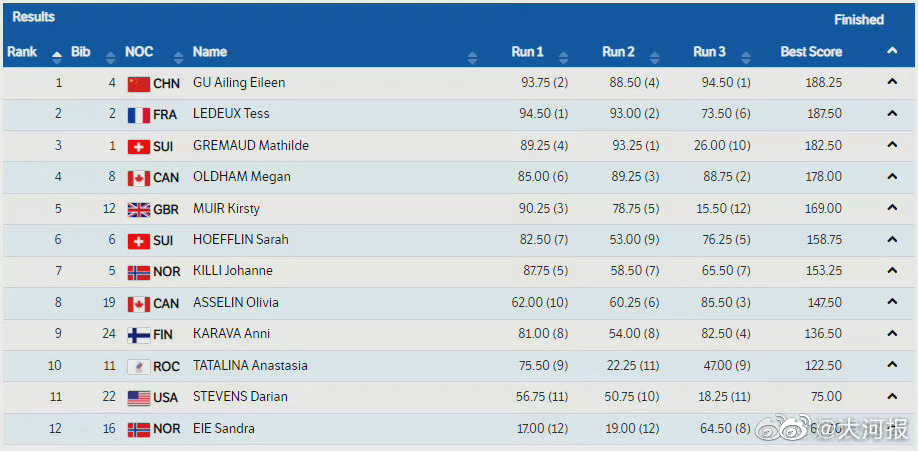Expand LEDEUX Tess row chevron
Viewport: 918px width, 451px height.
(x=891, y=114)
